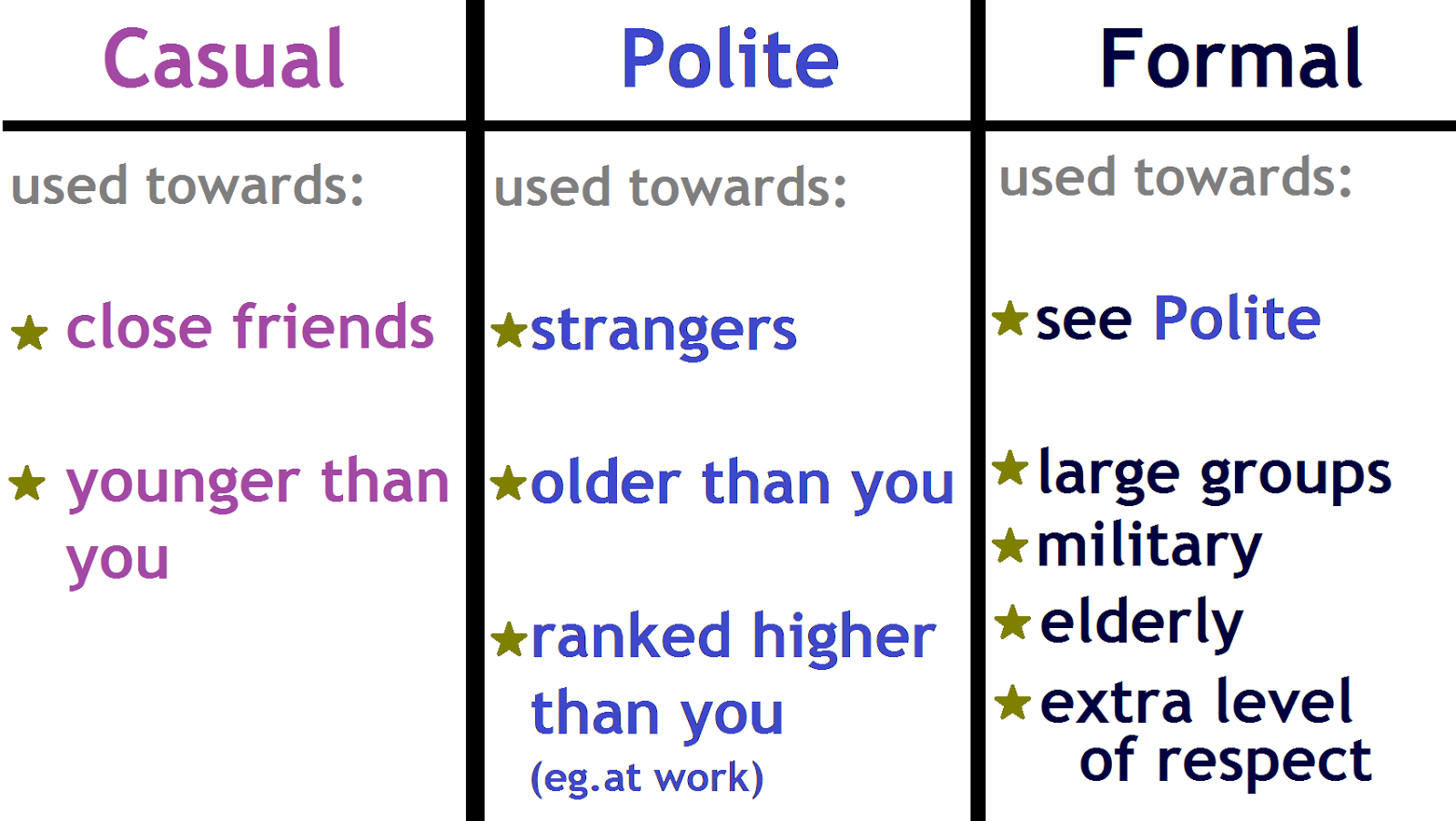Click the star before 'extra level'
The width and height of the screenshot is (1456, 821).
click(1012, 703)
